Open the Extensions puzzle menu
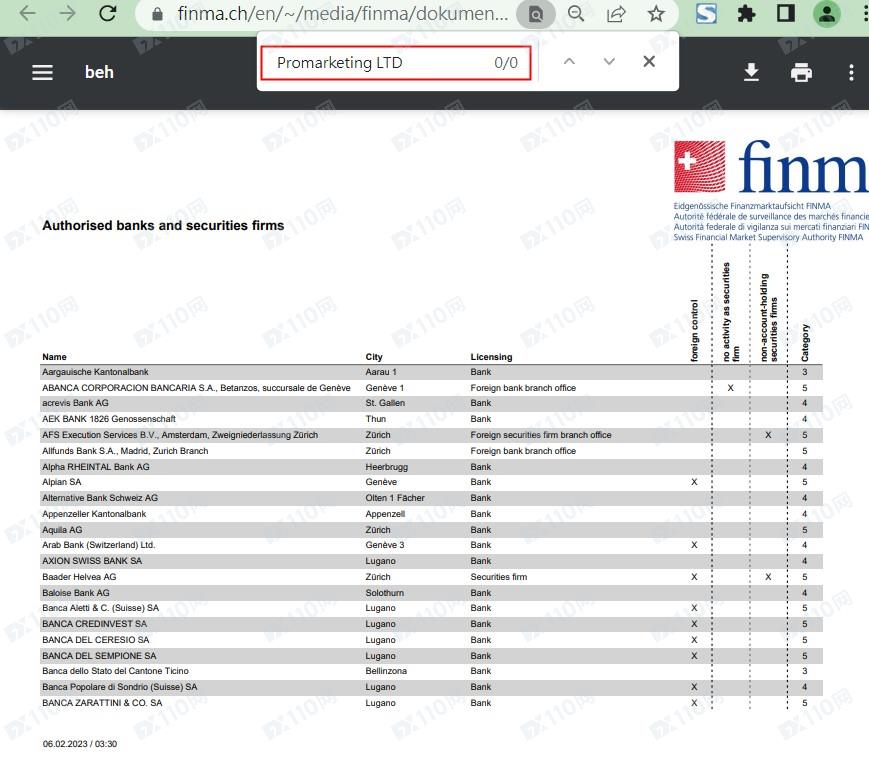 [x=746, y=14]
